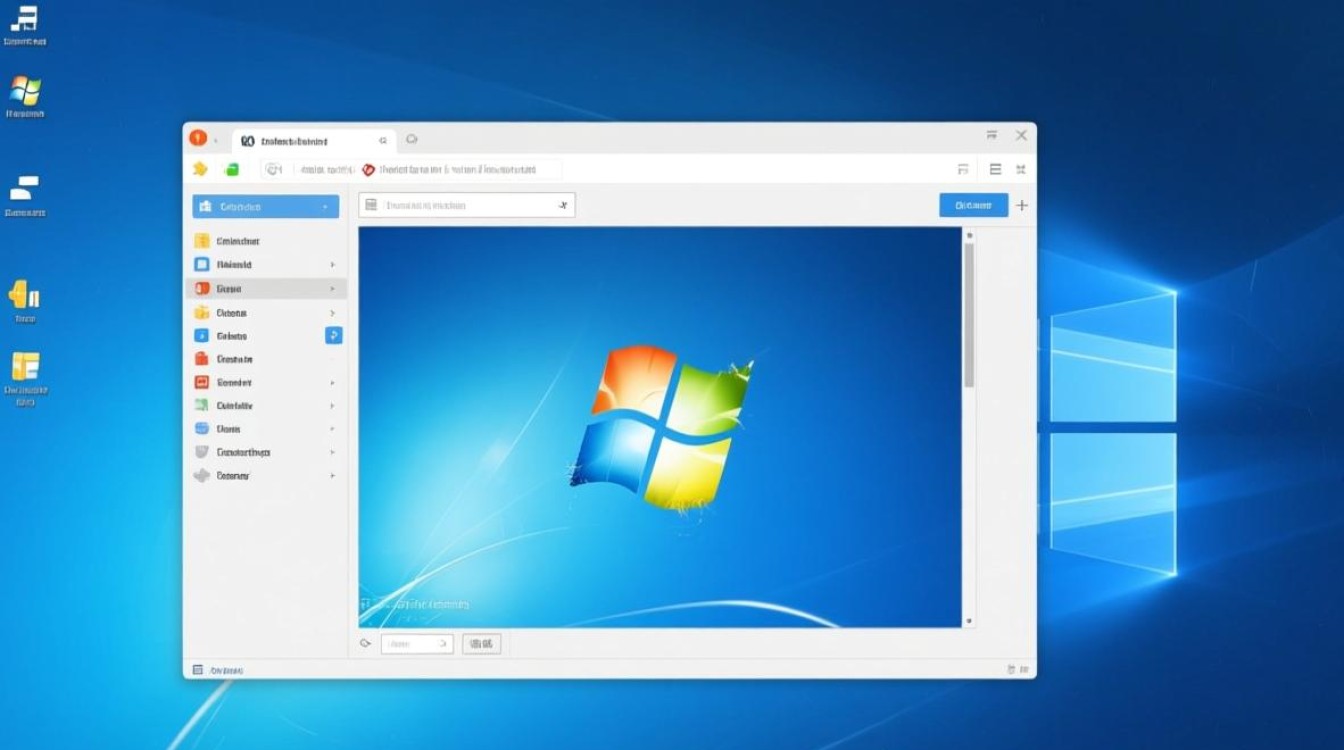1344x750 pixels.
Task: Click the plus button beside the blue button
Action: (1021, 205)
